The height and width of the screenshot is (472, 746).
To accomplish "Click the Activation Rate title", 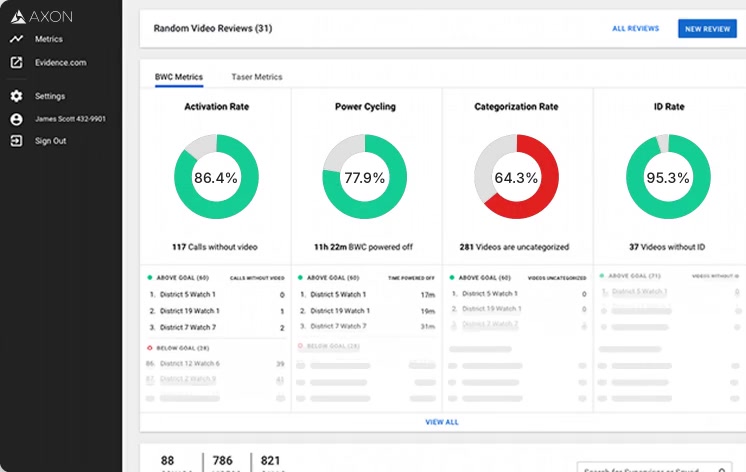I will [216, 107].
